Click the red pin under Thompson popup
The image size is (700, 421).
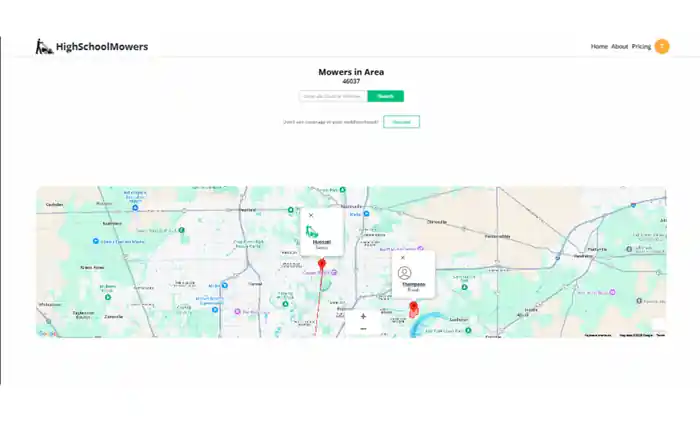(413, 307)
